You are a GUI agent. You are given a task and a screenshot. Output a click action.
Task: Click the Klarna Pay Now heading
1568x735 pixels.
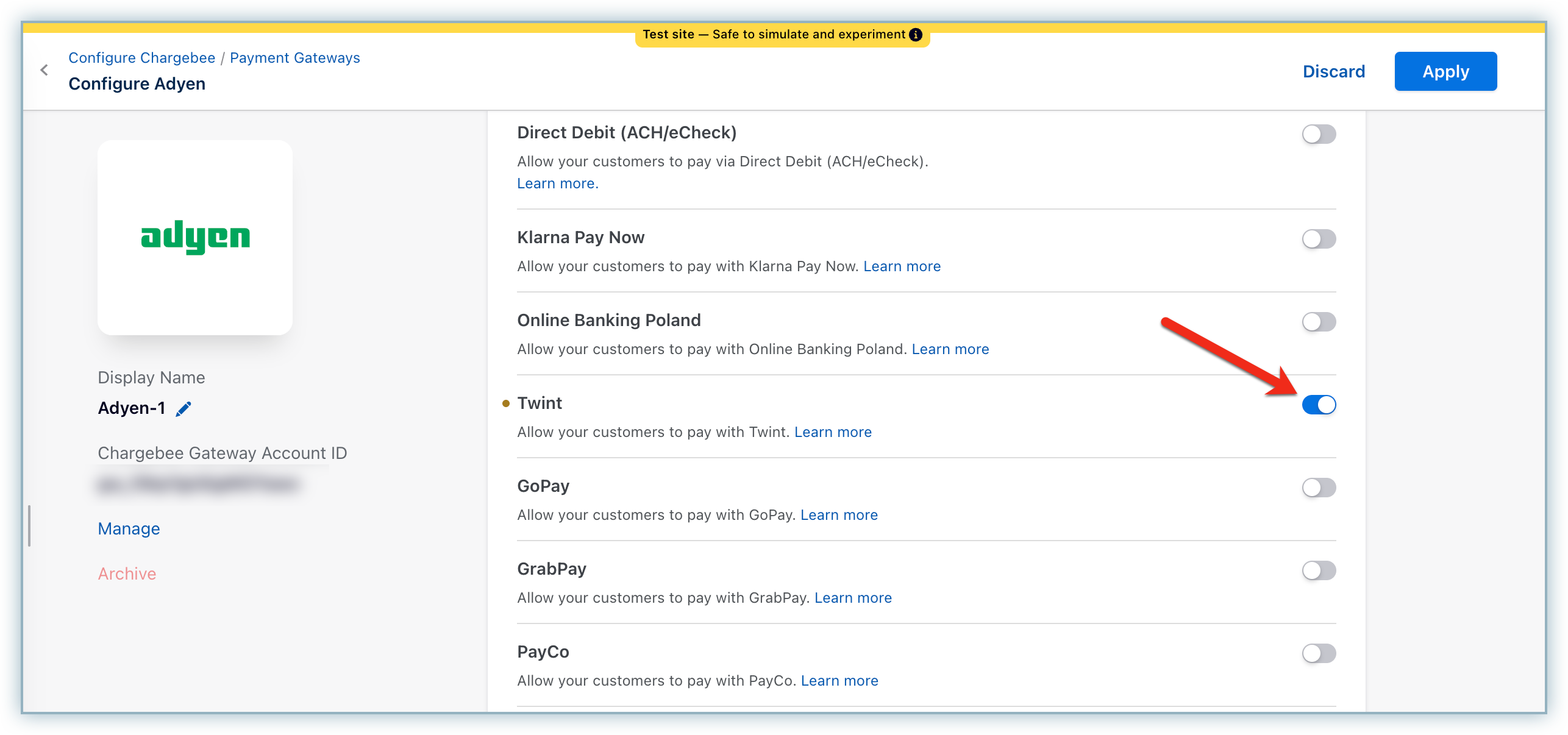[x=581, y=237]
